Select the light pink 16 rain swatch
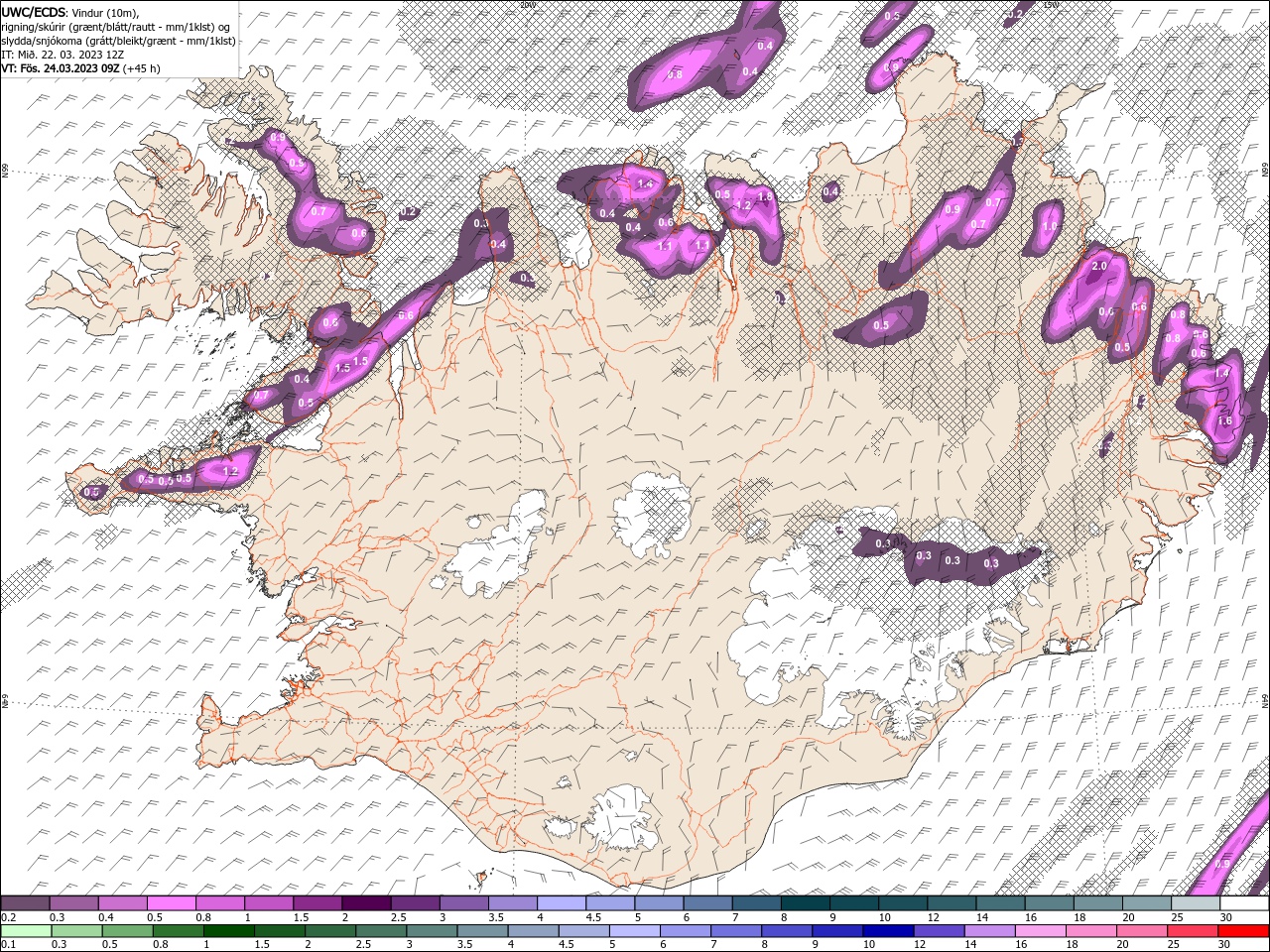1270x952 pixels. click(x=1040, y=931)
